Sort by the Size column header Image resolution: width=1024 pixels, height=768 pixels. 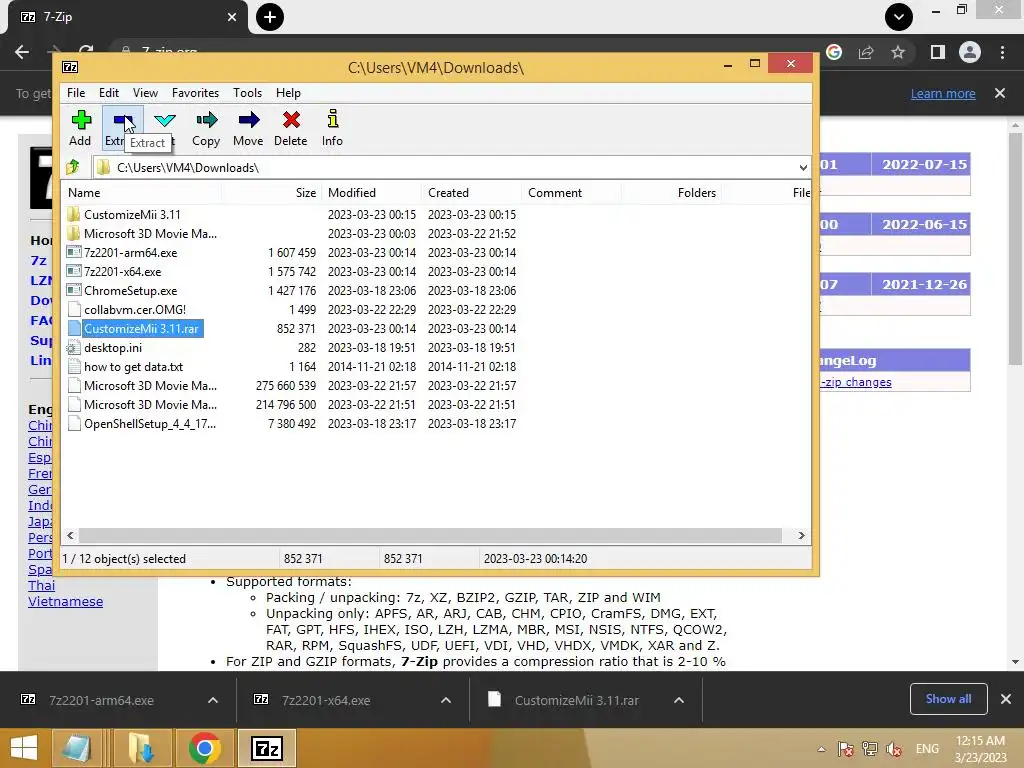(x=270, y=193)
